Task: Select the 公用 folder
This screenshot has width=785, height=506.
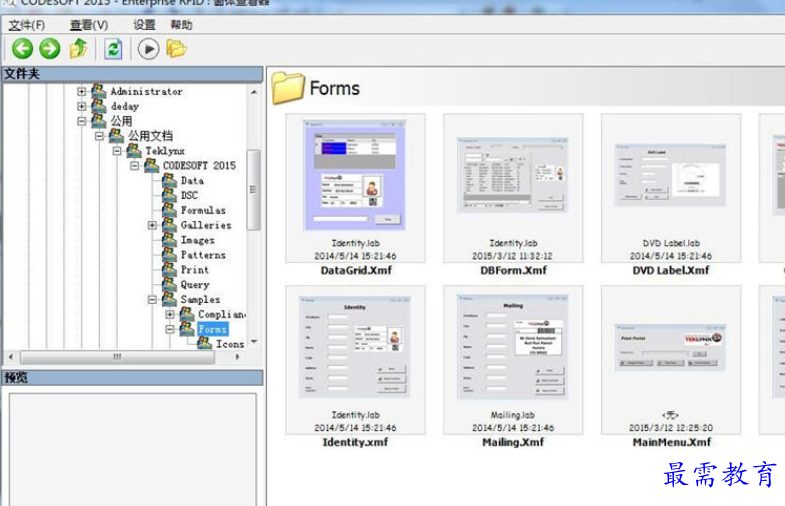Action: (121, 121)
